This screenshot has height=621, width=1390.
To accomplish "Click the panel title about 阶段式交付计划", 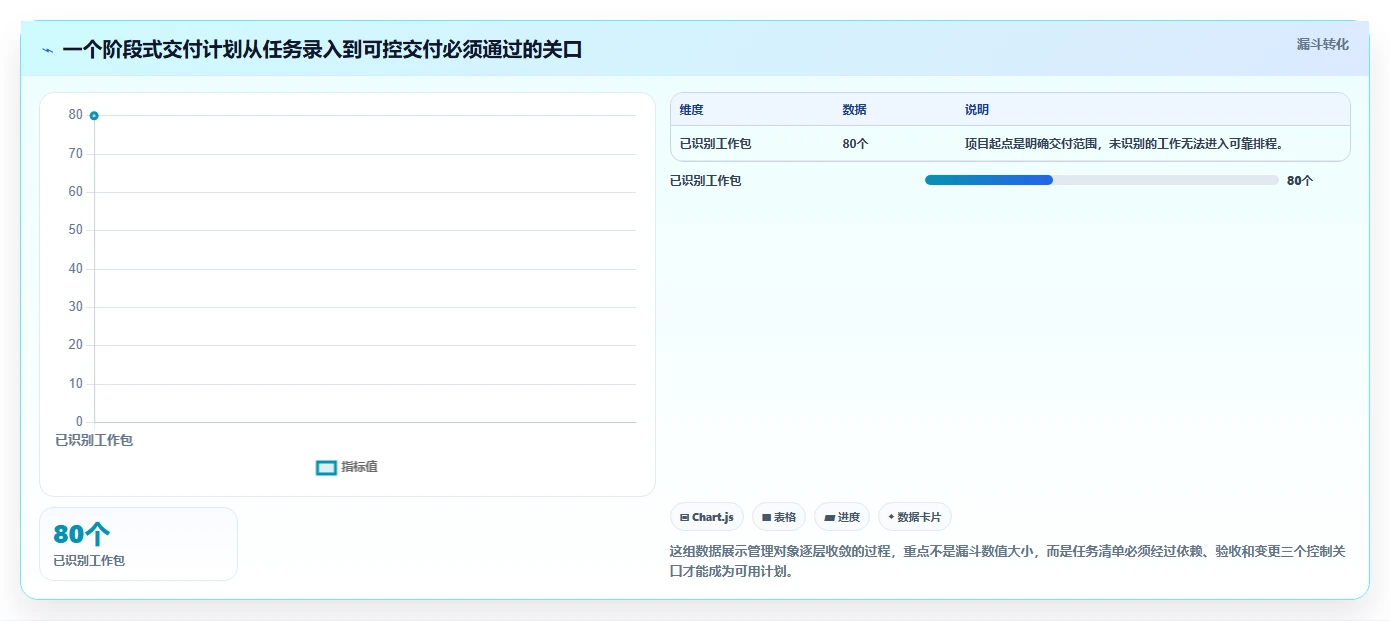I will pos(322,50).
